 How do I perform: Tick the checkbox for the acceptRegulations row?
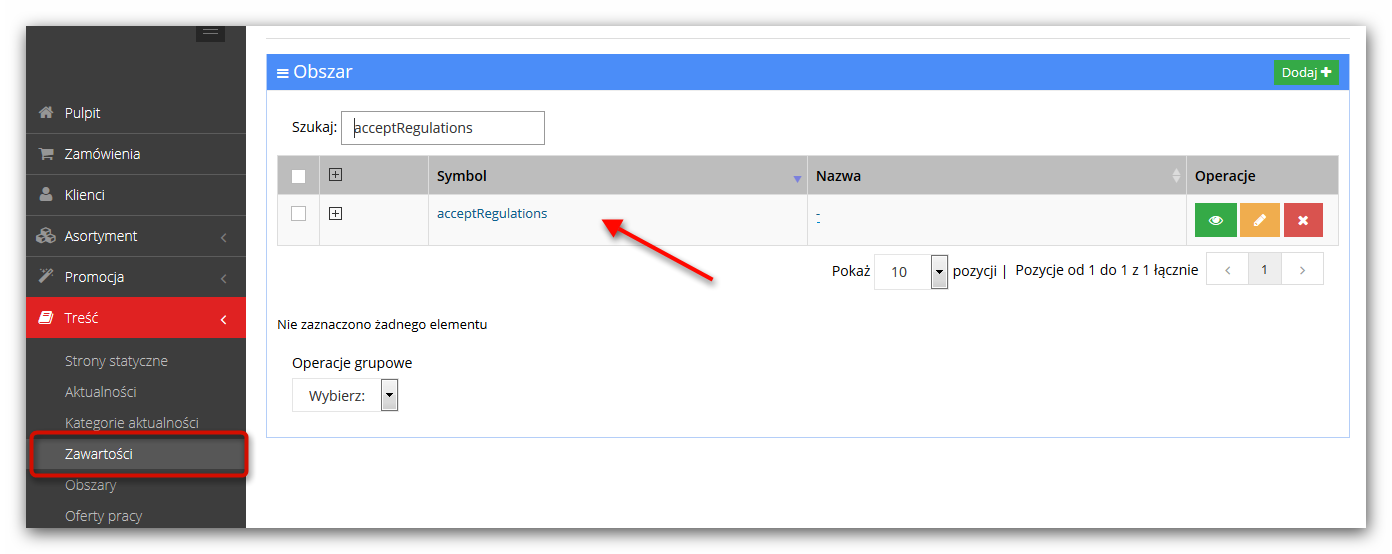coord(298,213)
